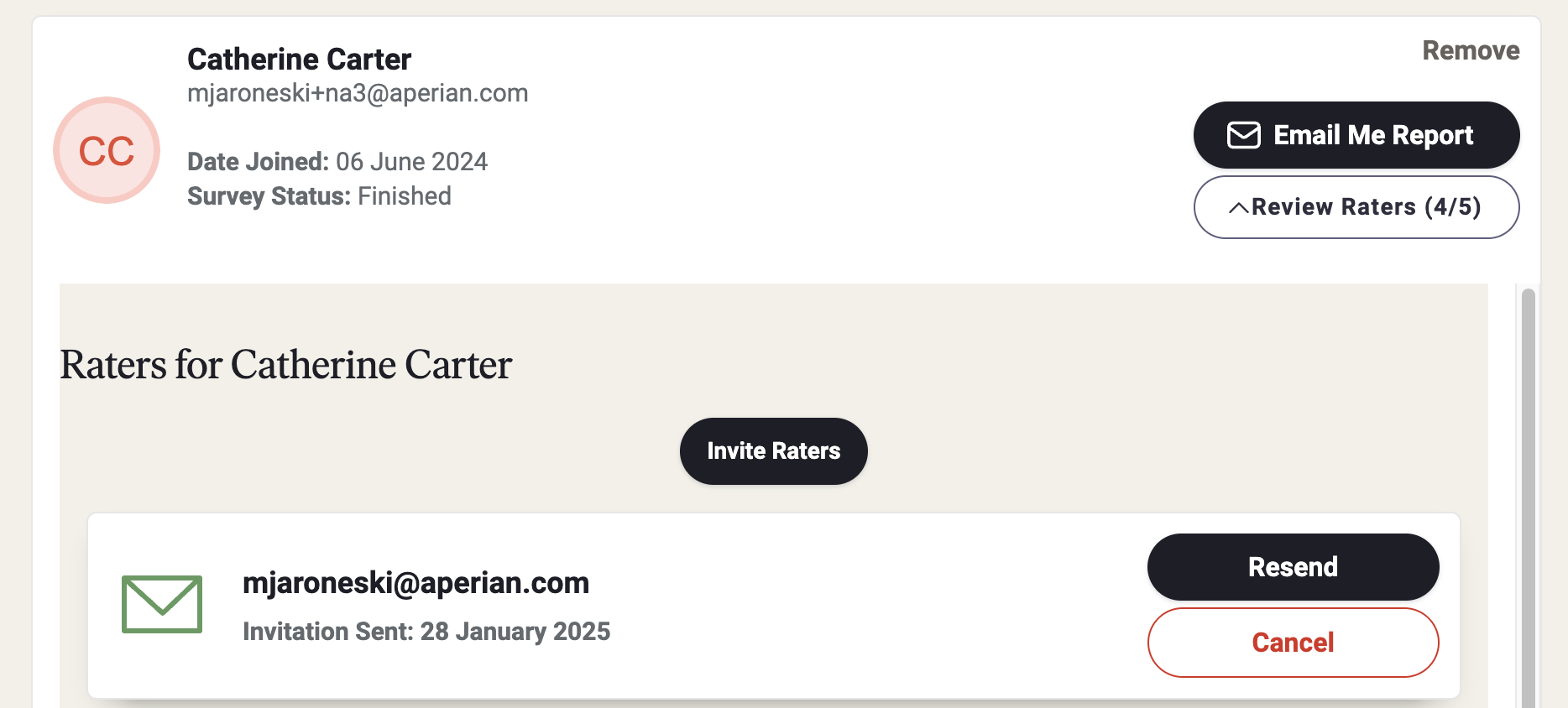Remove Catherine Carter from the list

pos(1471,50)
